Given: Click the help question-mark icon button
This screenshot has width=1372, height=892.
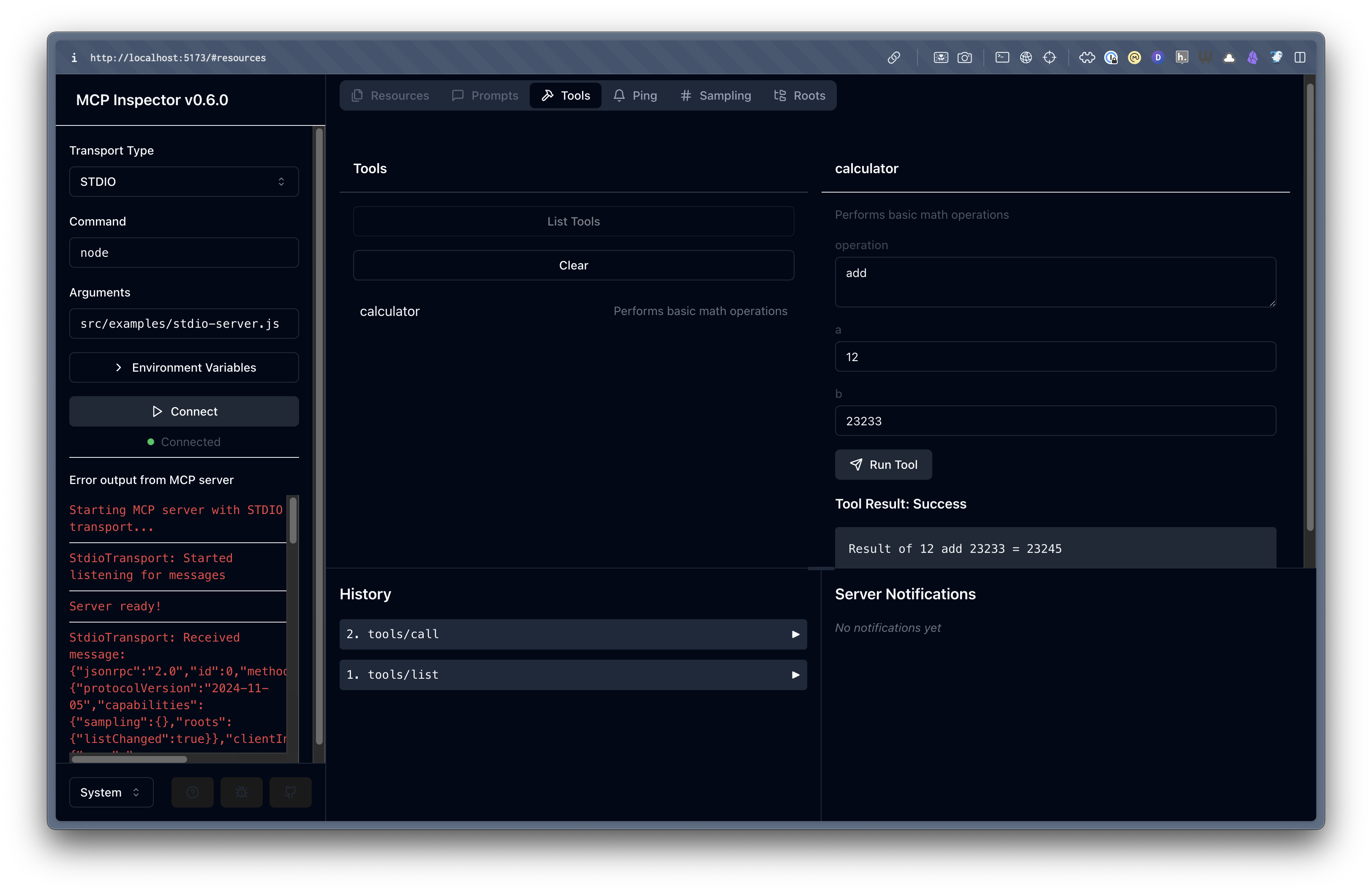Looking at the screenshot, I should point(193,792).
